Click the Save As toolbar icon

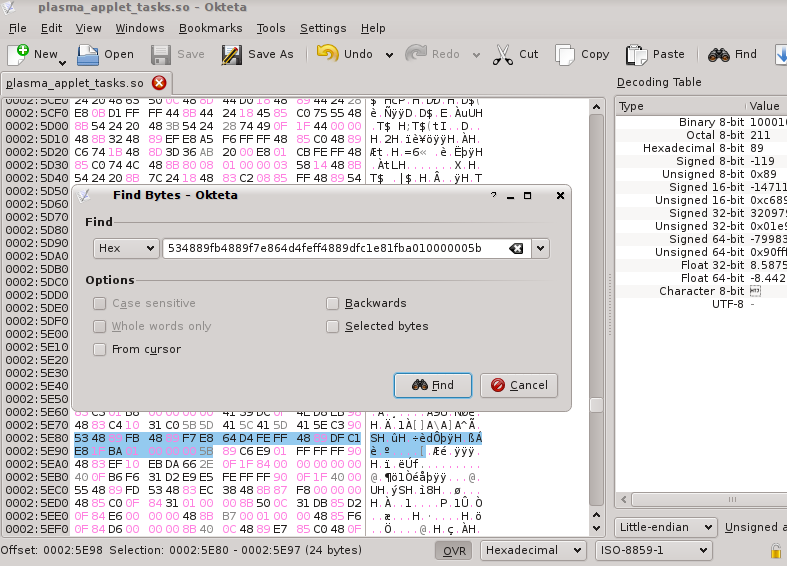(231, 54)
